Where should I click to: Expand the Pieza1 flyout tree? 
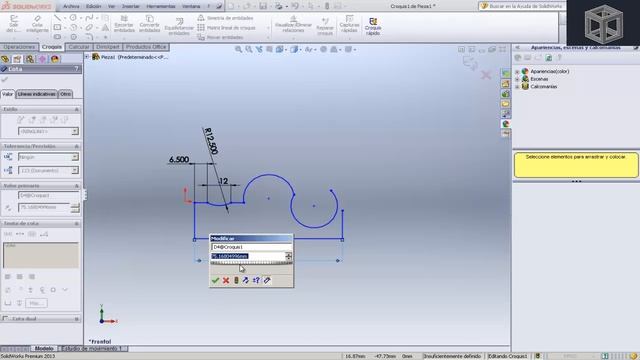point(87,57)
